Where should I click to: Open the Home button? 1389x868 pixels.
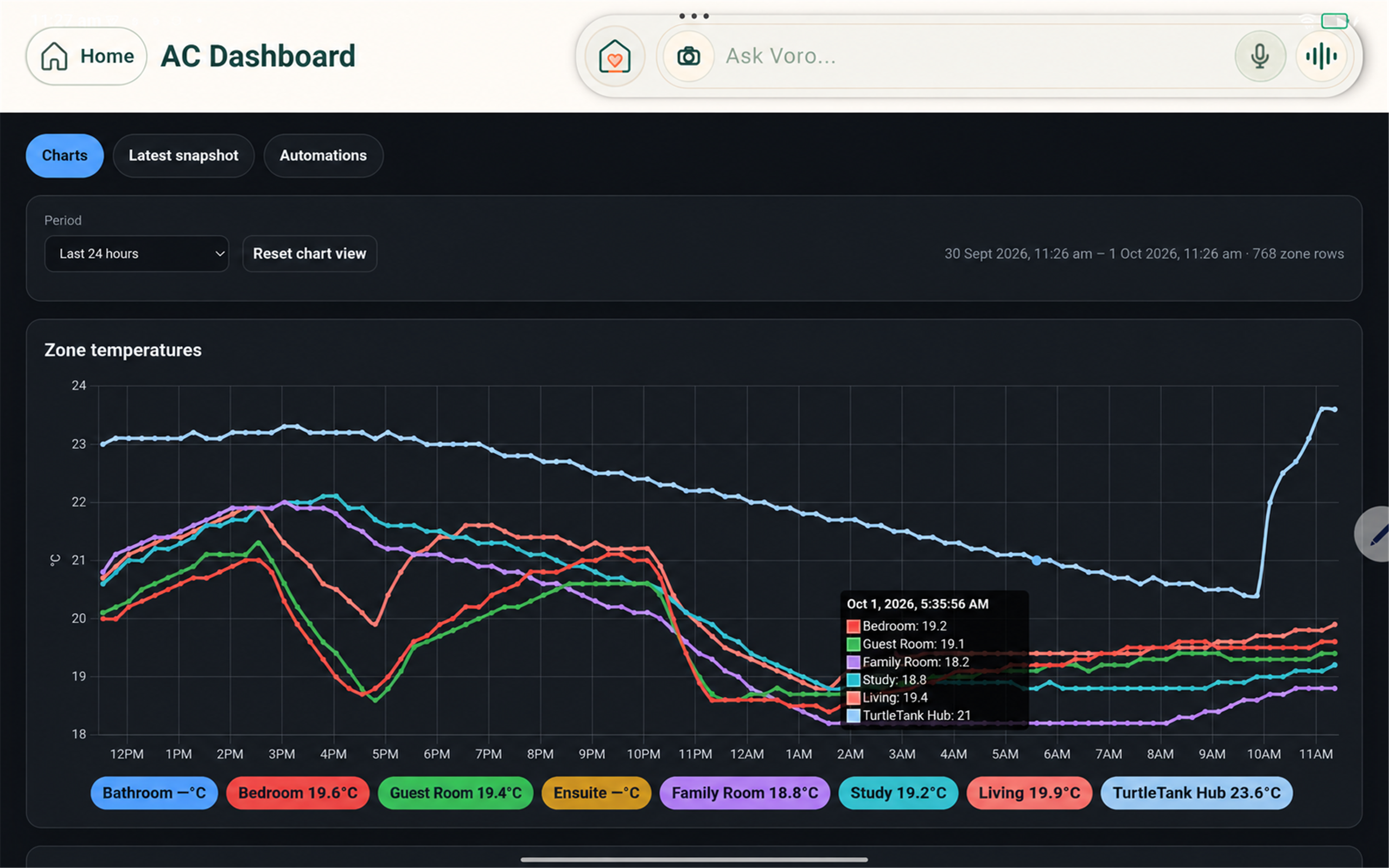click(x=86, y=56)
